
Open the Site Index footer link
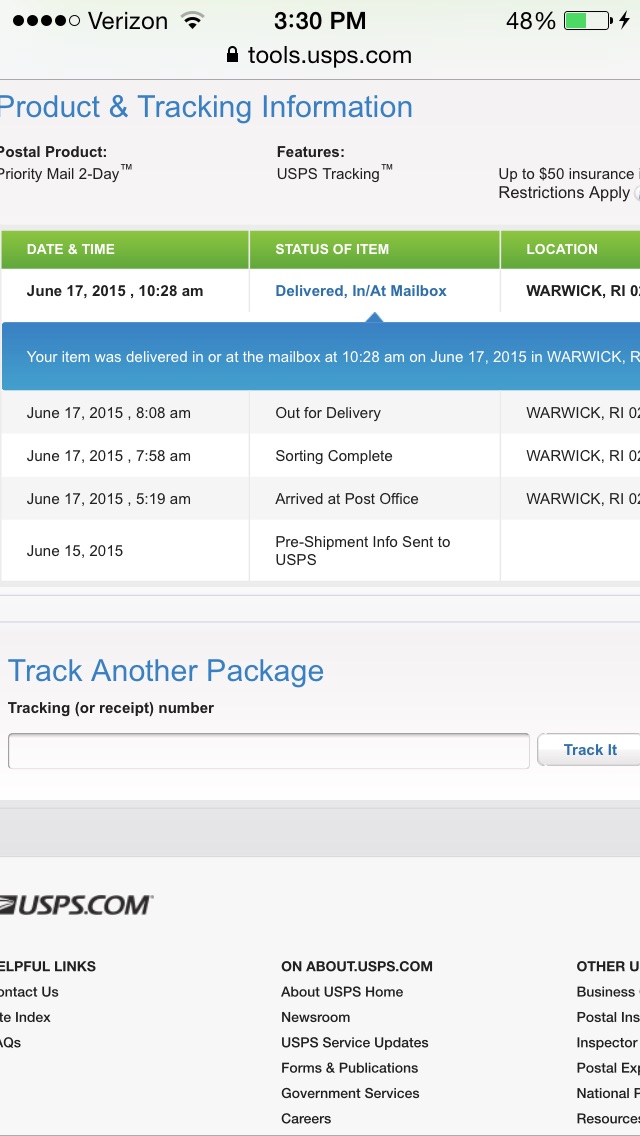25,1017
